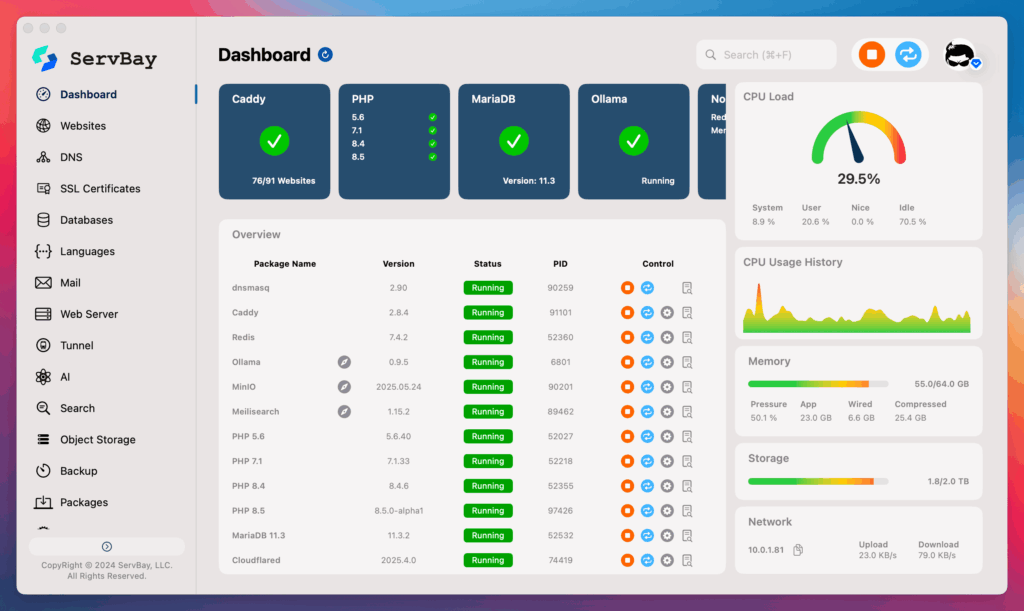Open the Websites section in the sidebar

tap(82, 126)
